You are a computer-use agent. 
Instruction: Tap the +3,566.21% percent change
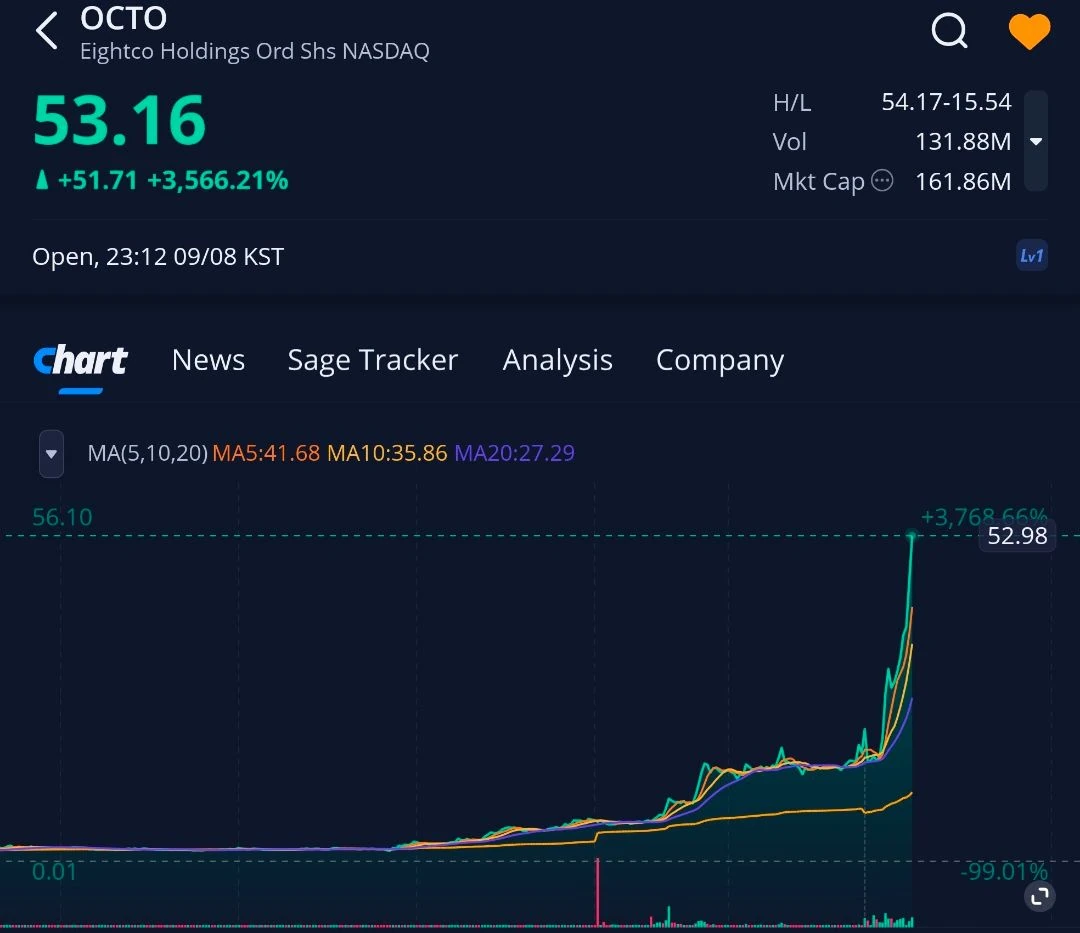pyautogui.click(x=218, y=180)
